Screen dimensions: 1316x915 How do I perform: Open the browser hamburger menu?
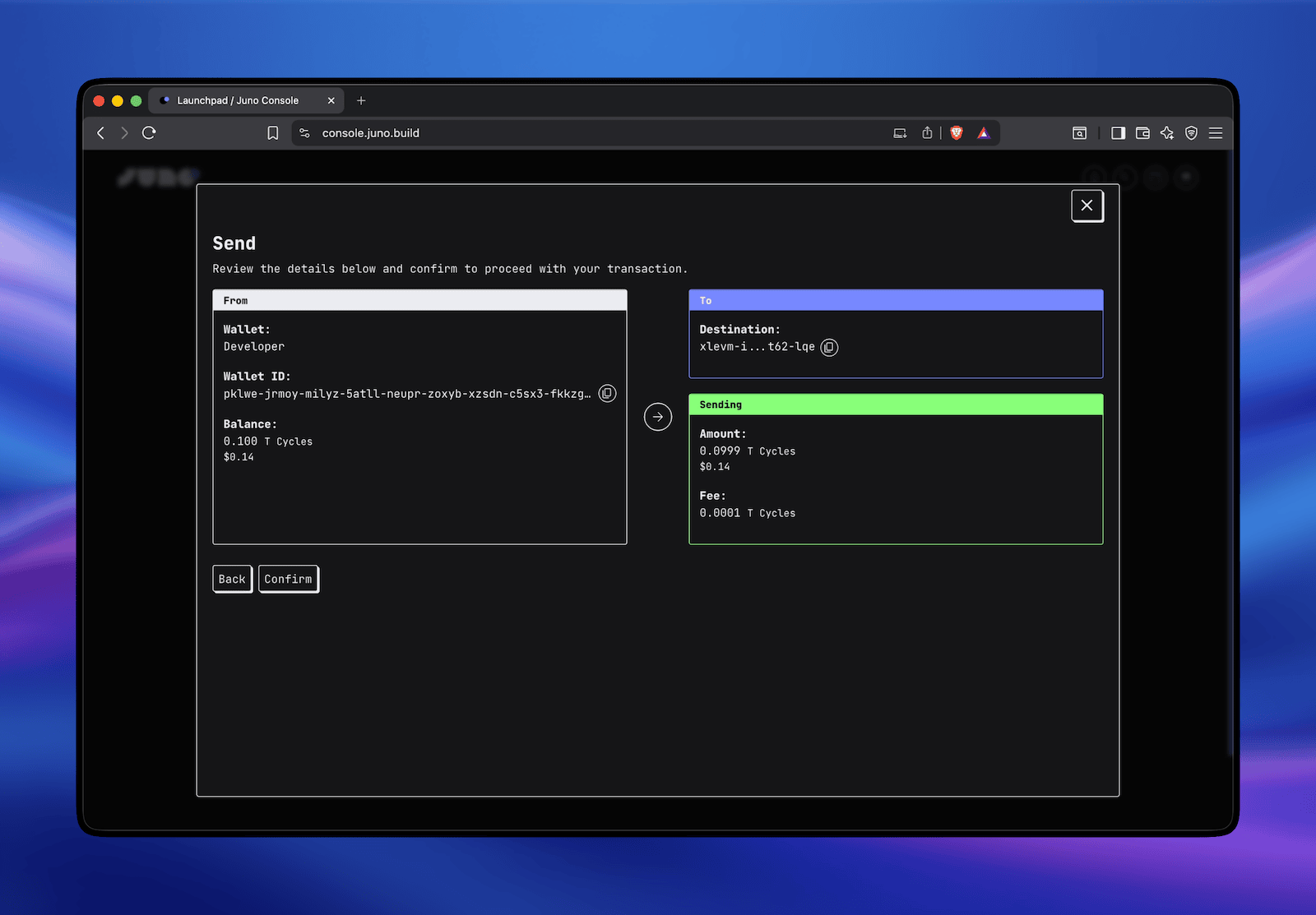[1216, 132]
